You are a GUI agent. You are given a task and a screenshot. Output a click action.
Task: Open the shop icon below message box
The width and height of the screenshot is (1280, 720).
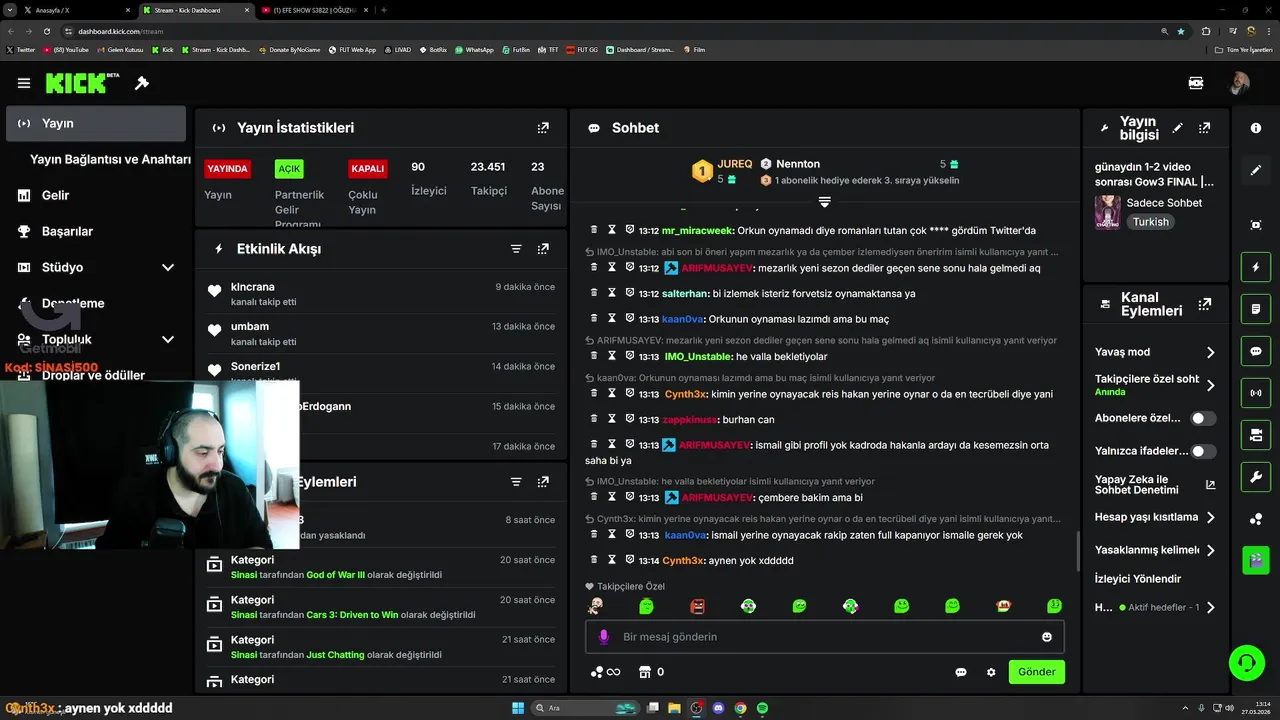(645, 672)
